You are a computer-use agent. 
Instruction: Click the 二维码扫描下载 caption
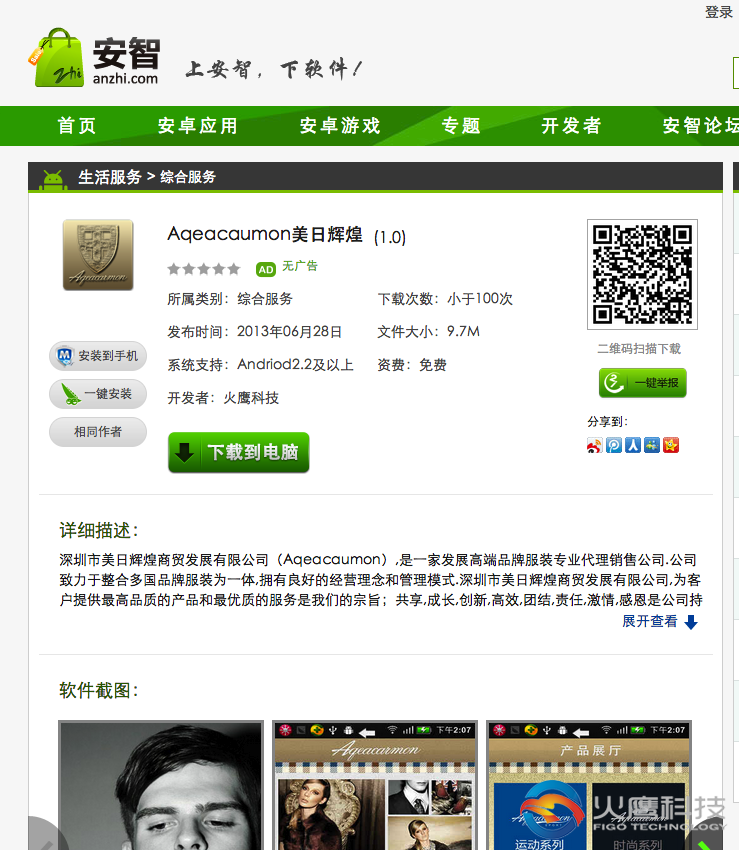tap(639, 349)
